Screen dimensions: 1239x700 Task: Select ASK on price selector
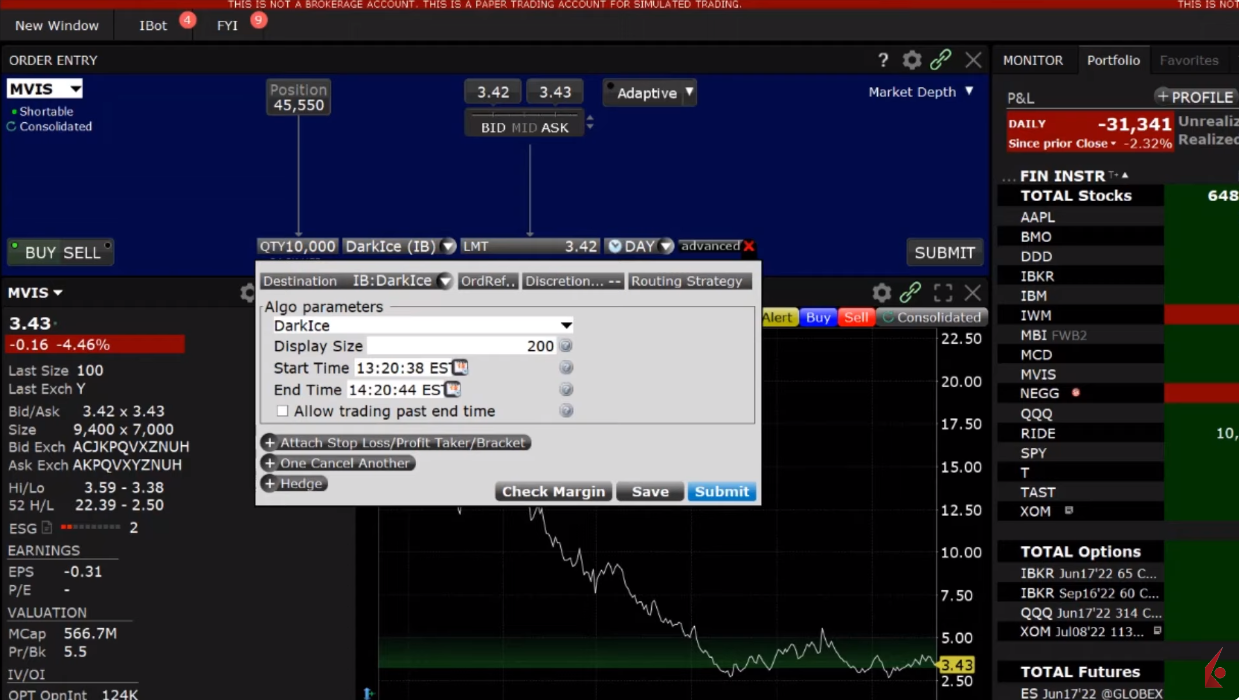[555, 127]
